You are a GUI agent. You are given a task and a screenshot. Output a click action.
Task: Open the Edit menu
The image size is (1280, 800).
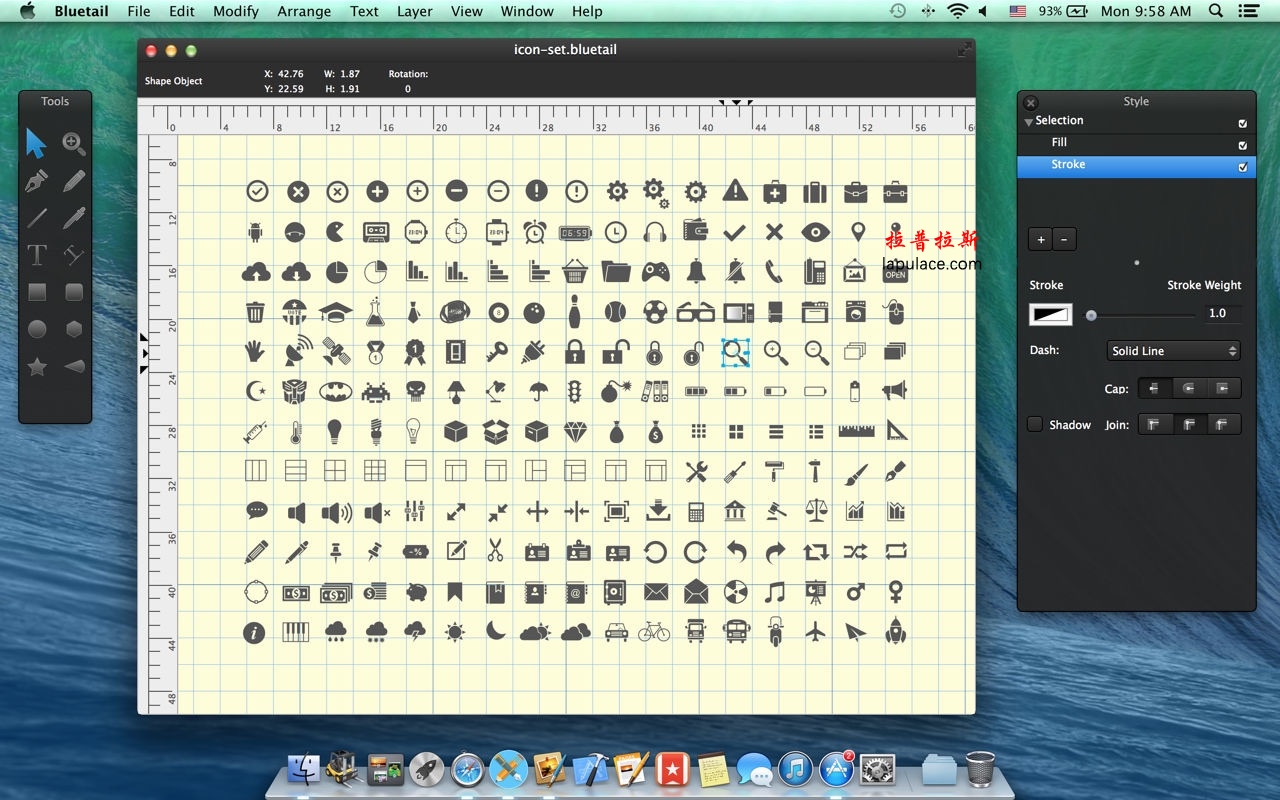tap(182, 11)
